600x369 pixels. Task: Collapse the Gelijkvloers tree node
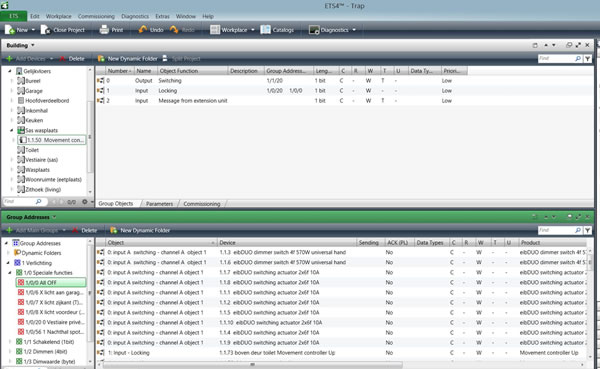[x=10, y=71]
